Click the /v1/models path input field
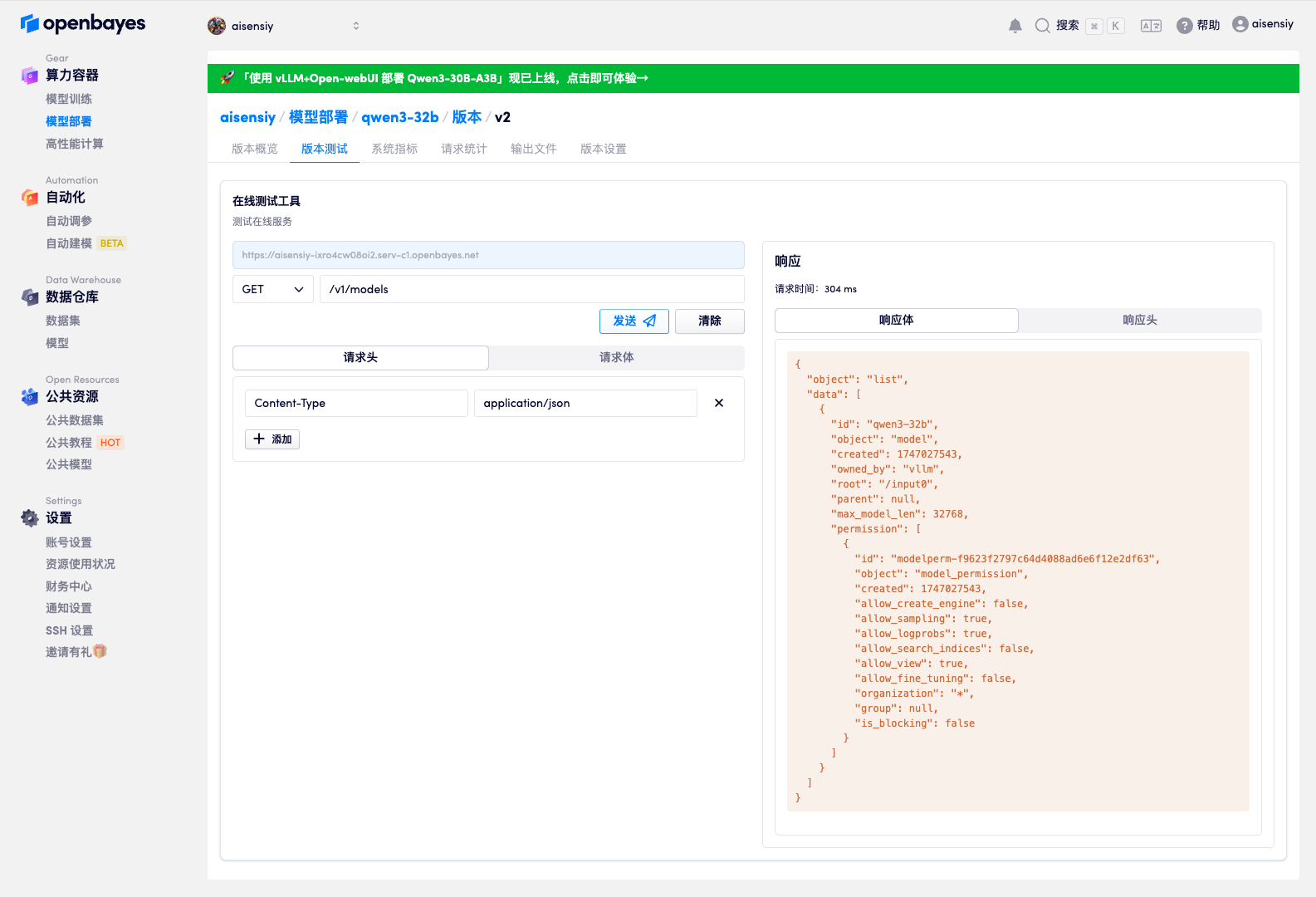The image size is (1316, 897). 531,289
